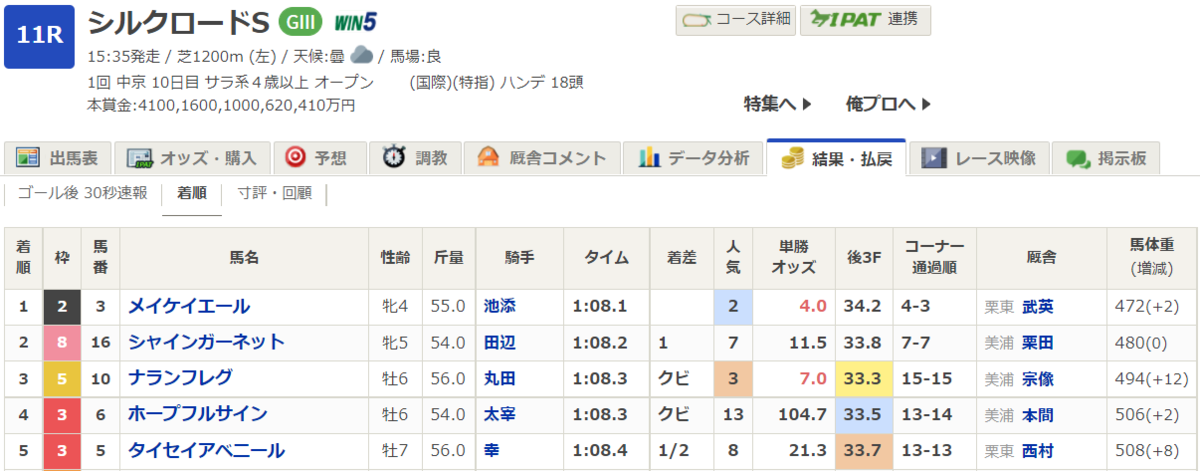This screenshot has height=471, width=1200.
Task: Follow the 特集へ link
Action: pos(777,103)
